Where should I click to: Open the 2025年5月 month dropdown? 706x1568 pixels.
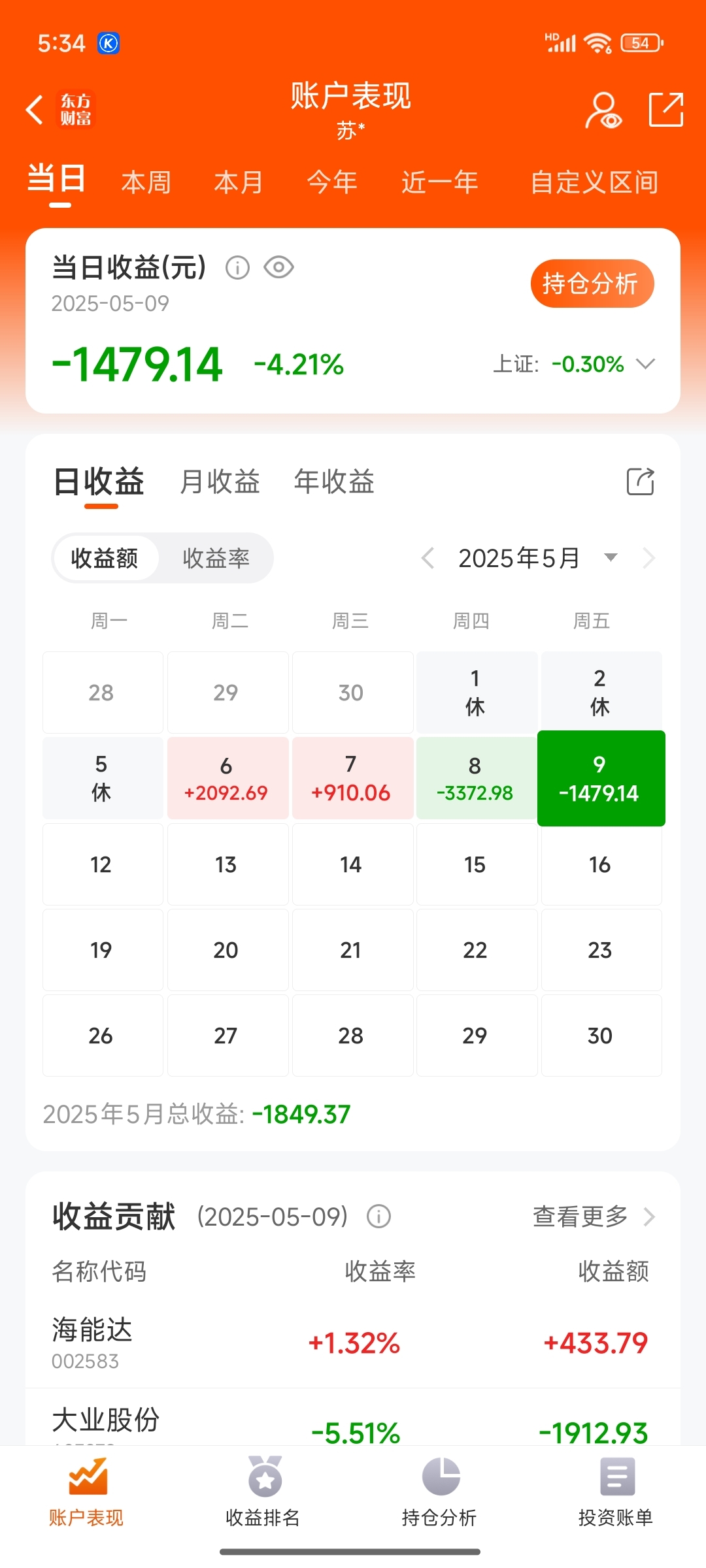pyautogui.click(x=611, y=557)
